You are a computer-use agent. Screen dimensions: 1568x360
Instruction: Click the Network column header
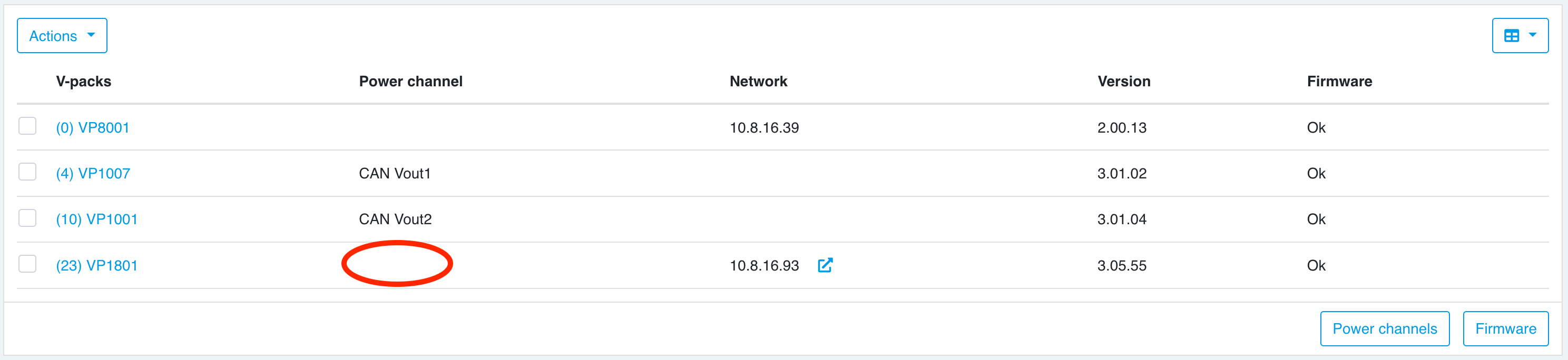pyautogui.click(x=758, y=82)
